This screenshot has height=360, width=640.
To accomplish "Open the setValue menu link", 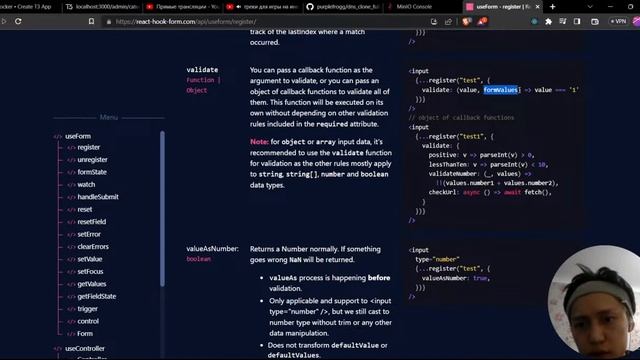I will [90, 259].
